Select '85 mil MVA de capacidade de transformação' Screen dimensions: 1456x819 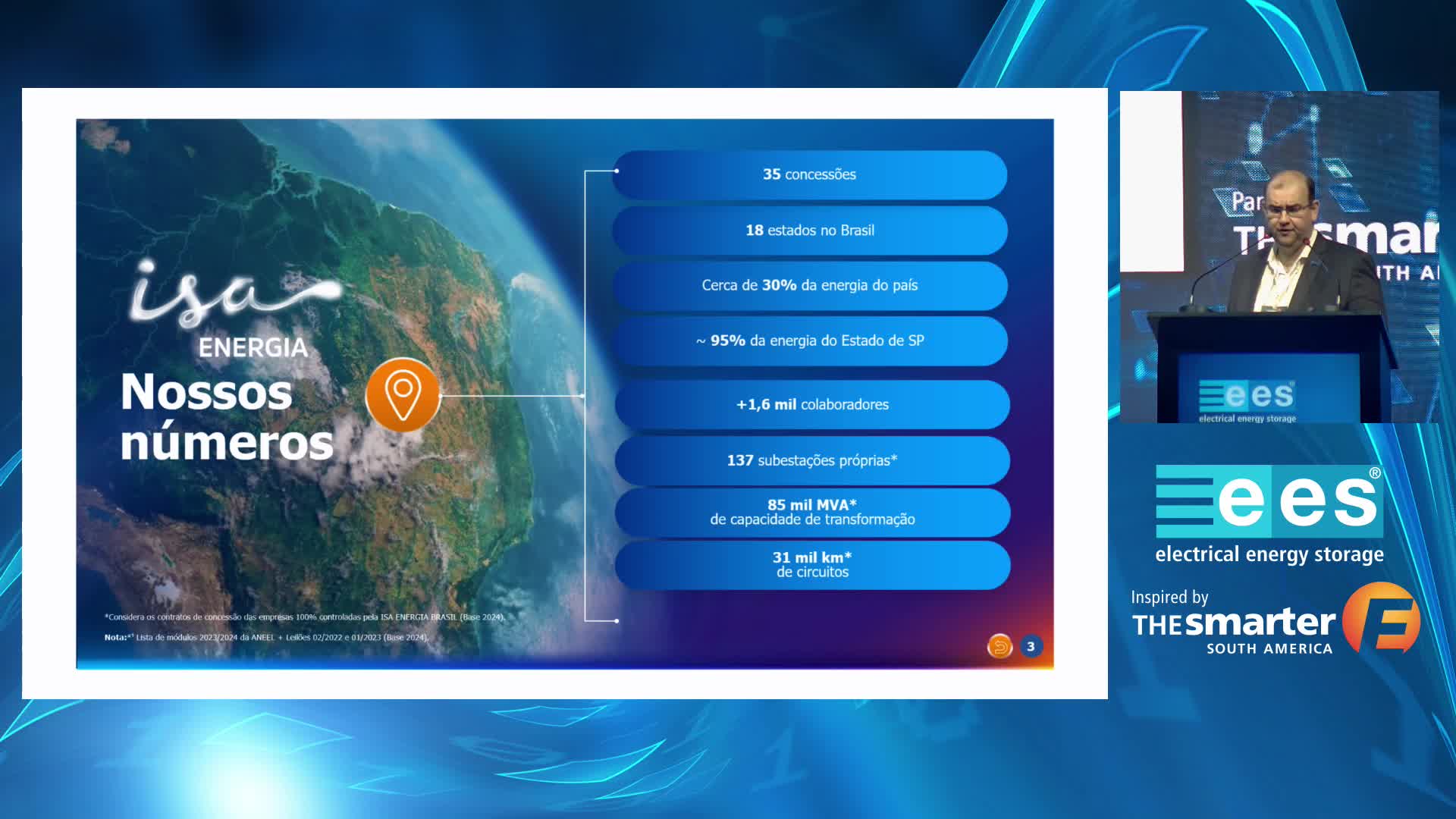click(x=812, y=512)
